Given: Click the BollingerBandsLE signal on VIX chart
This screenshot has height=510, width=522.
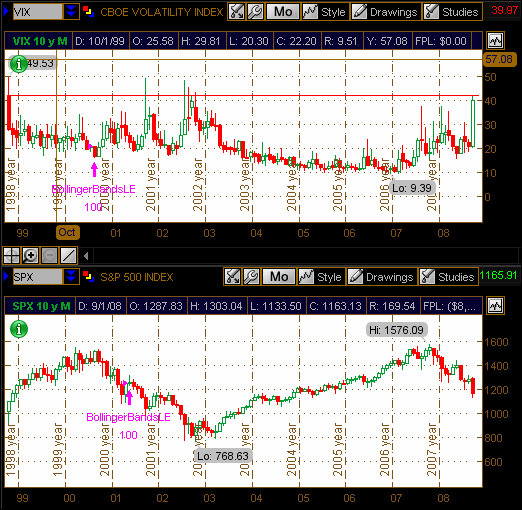Looking at the screenshot, I should 93,189.
